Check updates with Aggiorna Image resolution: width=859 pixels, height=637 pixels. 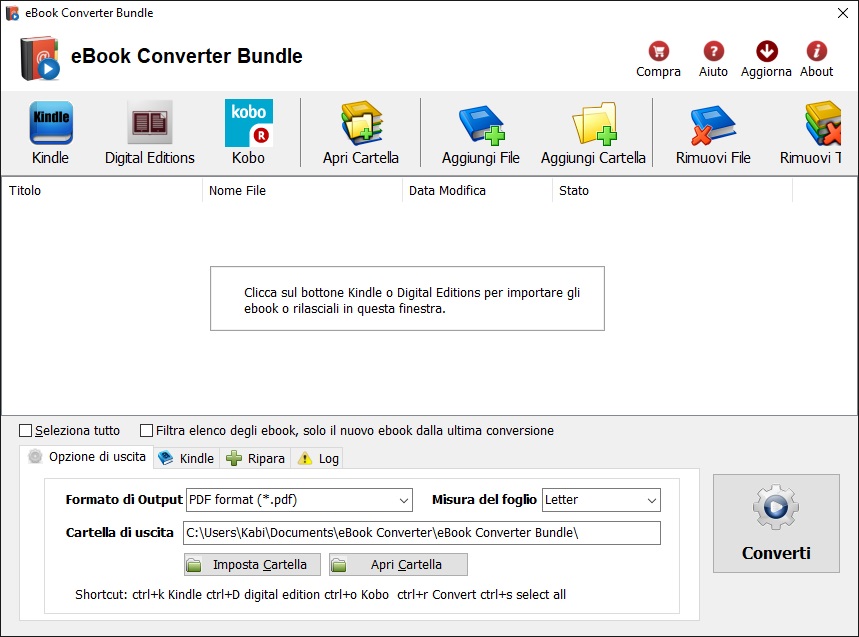pos(766,51)
